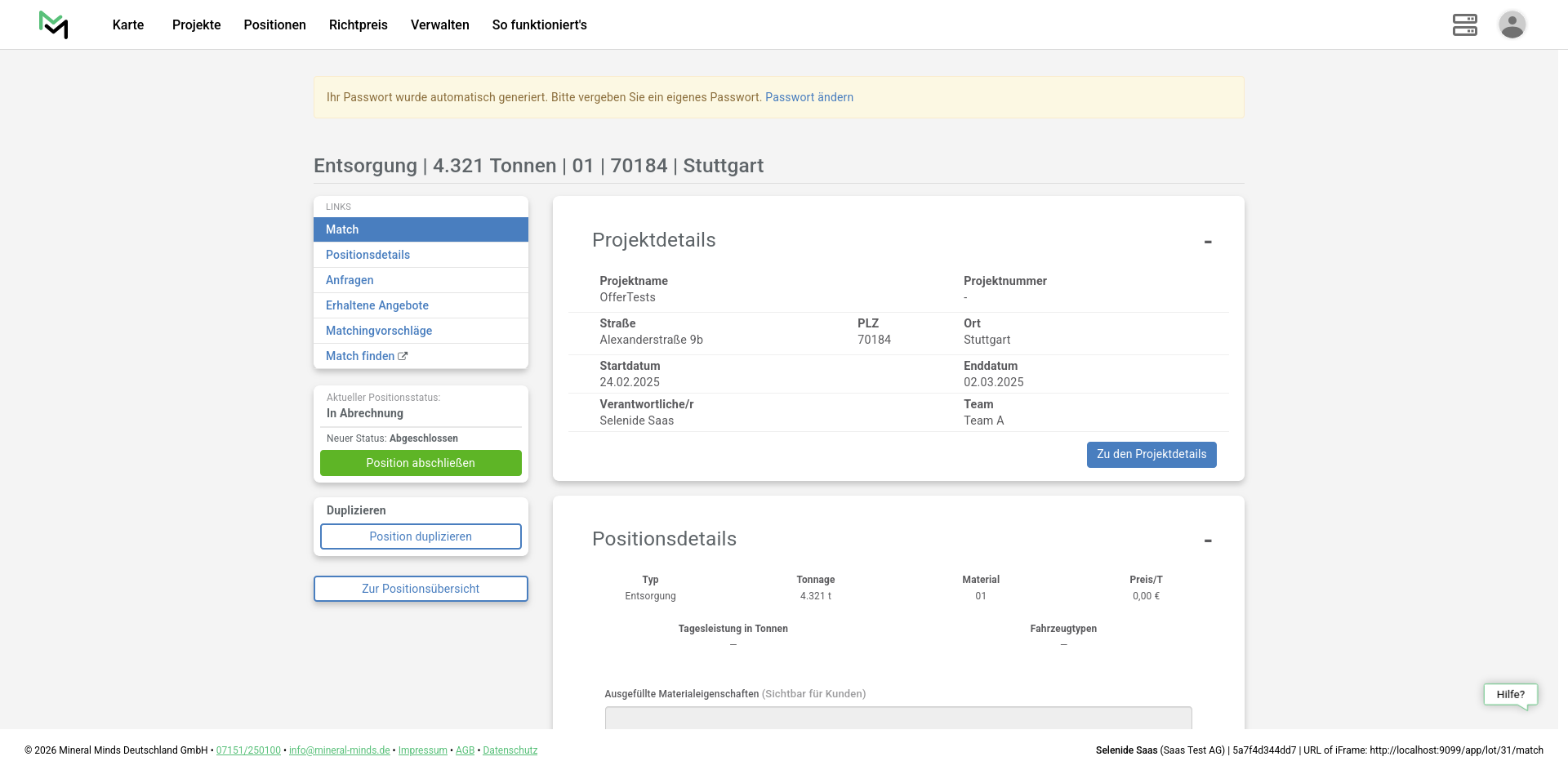
Task: Click the Materialeigenschaften text field
Action: pyautogui.click(x=898, y=717)
